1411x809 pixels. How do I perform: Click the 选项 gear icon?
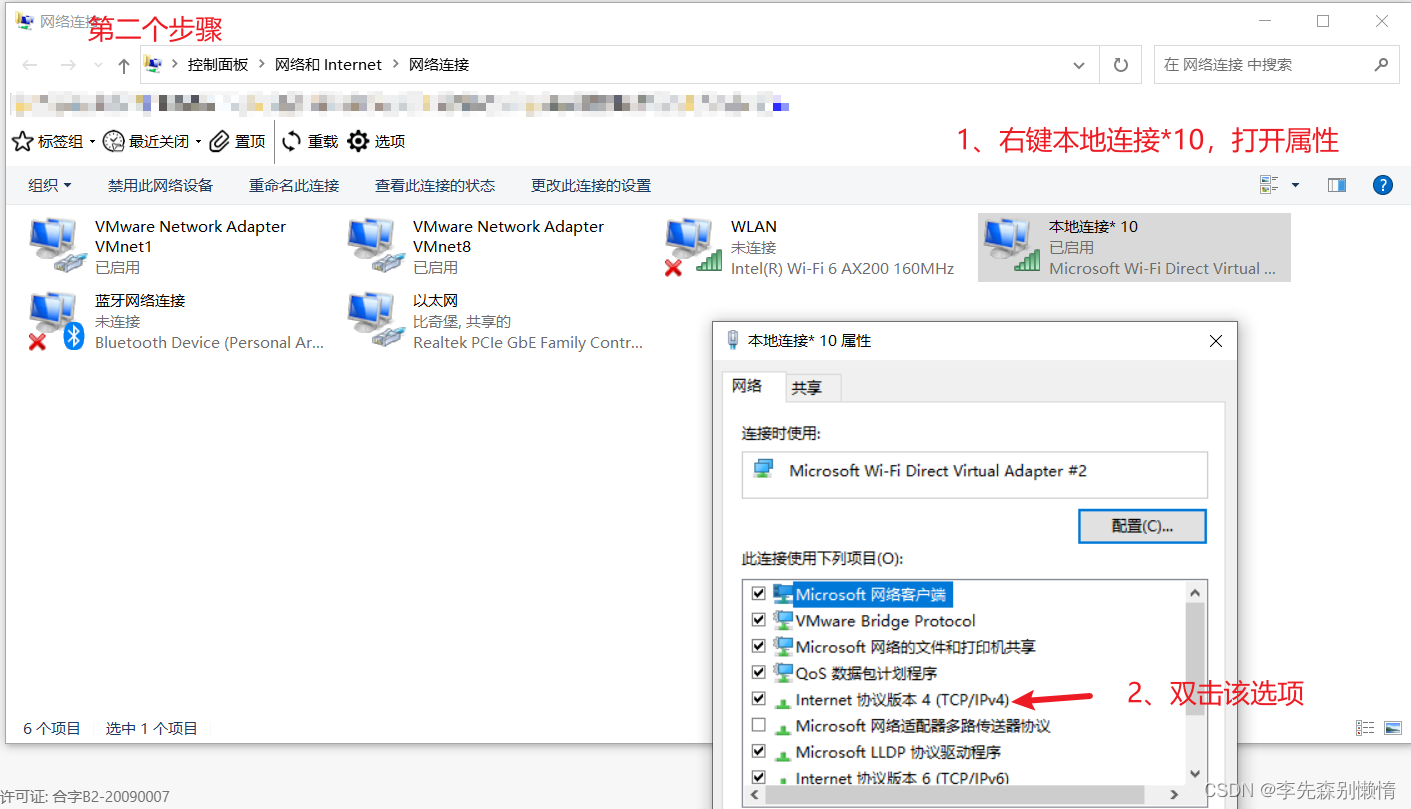(x=358, y=142)
